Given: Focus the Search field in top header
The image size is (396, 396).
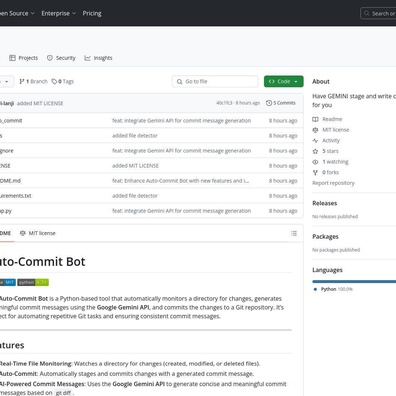Looking at the screenshot, I should [x=378, y=13].
